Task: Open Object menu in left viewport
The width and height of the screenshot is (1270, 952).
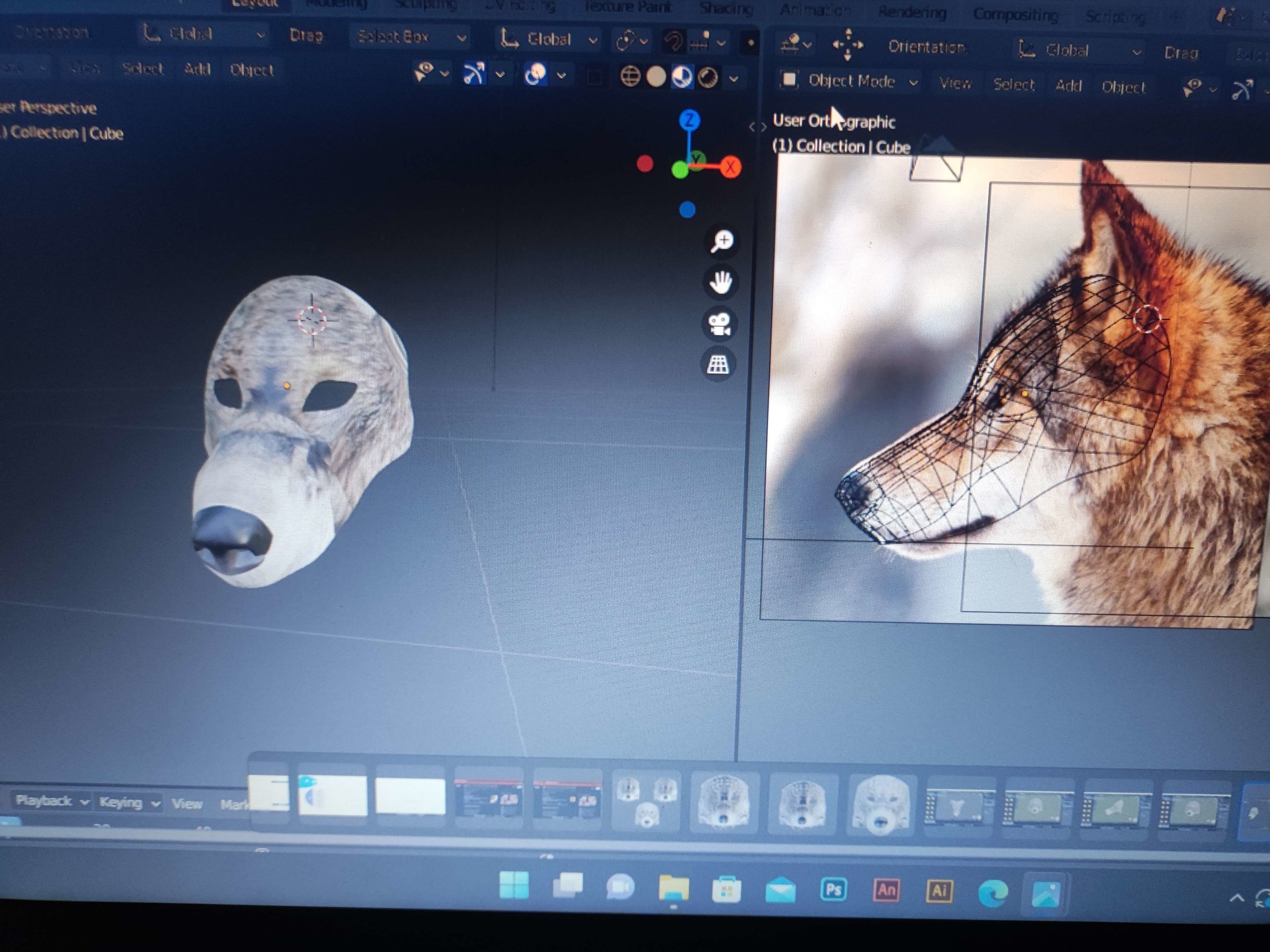Action: (x=251, y=70)
